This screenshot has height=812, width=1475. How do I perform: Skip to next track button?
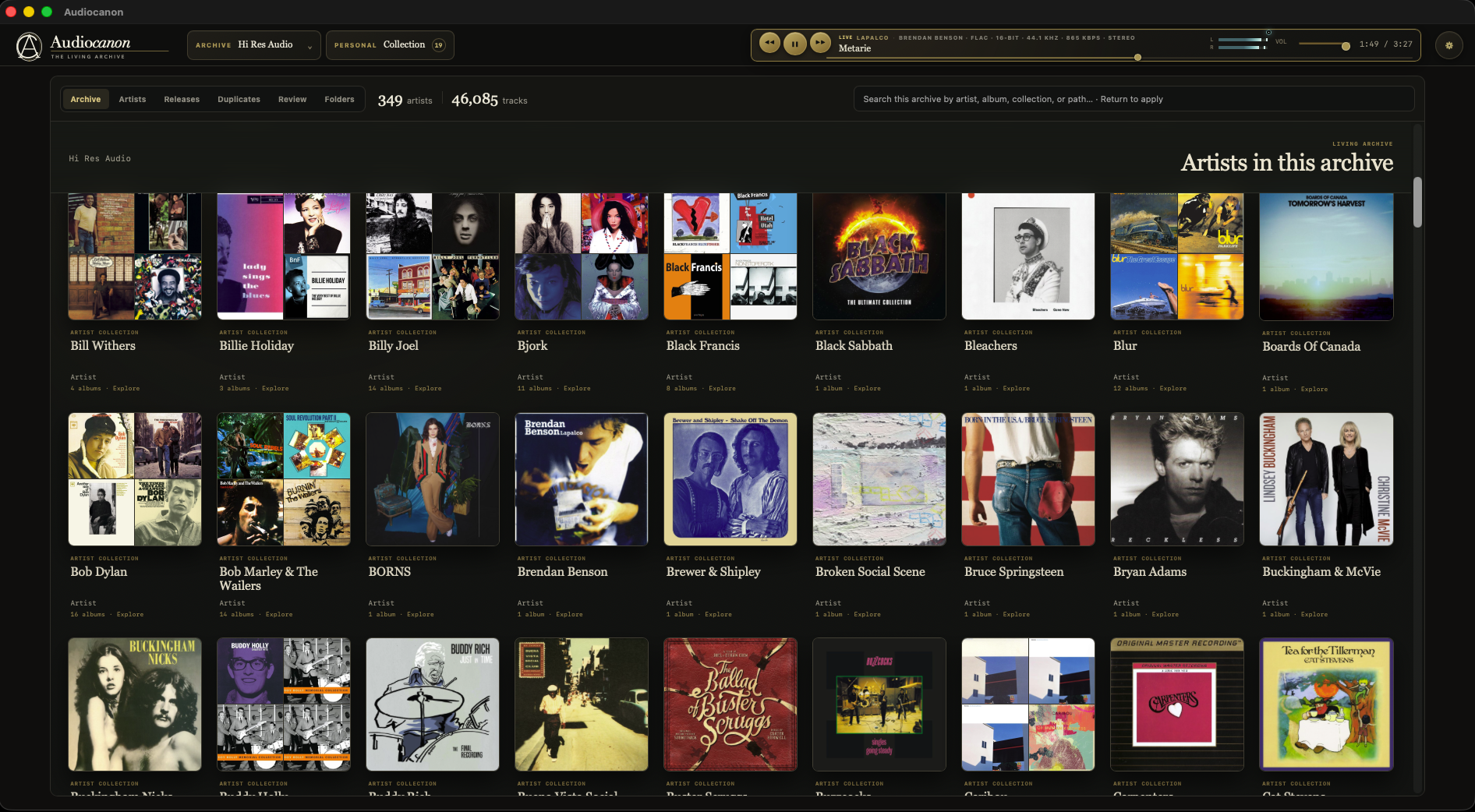(x=820, y=43)
